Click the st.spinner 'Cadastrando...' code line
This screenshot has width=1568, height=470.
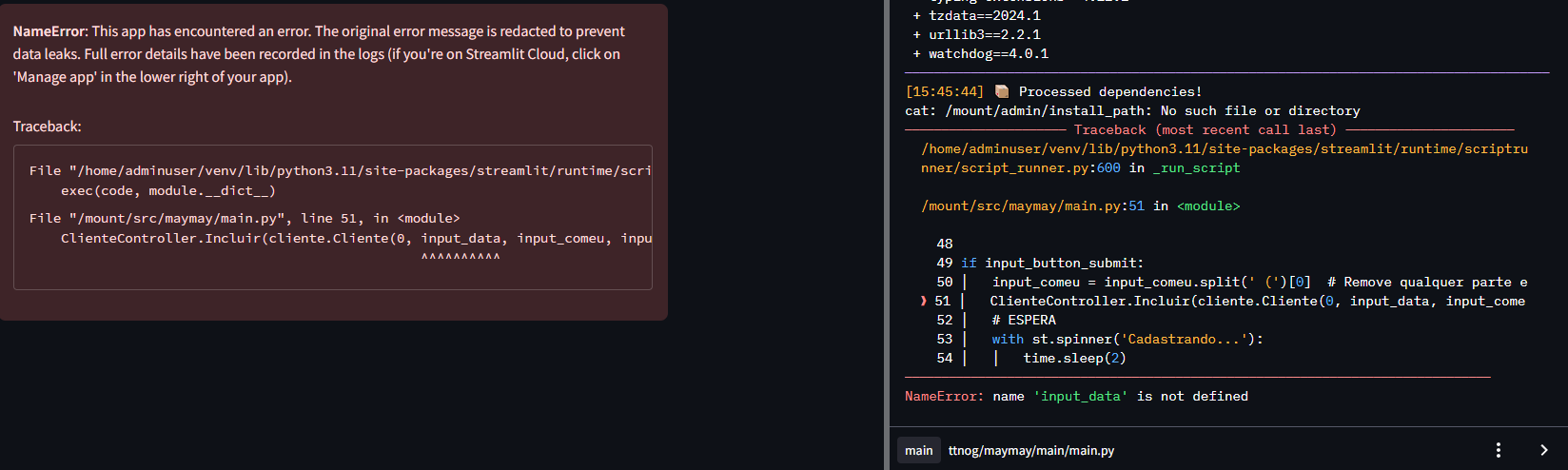click(1127, 339)
